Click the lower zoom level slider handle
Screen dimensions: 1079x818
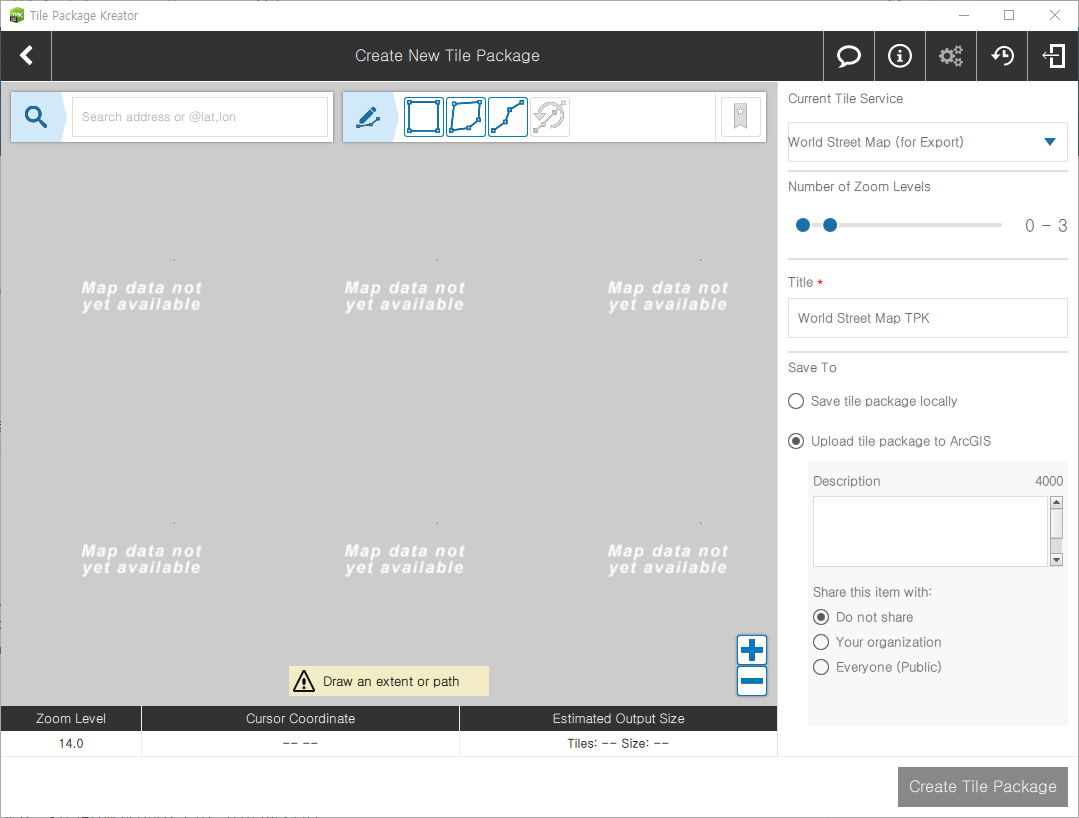[x=802, y=225]
